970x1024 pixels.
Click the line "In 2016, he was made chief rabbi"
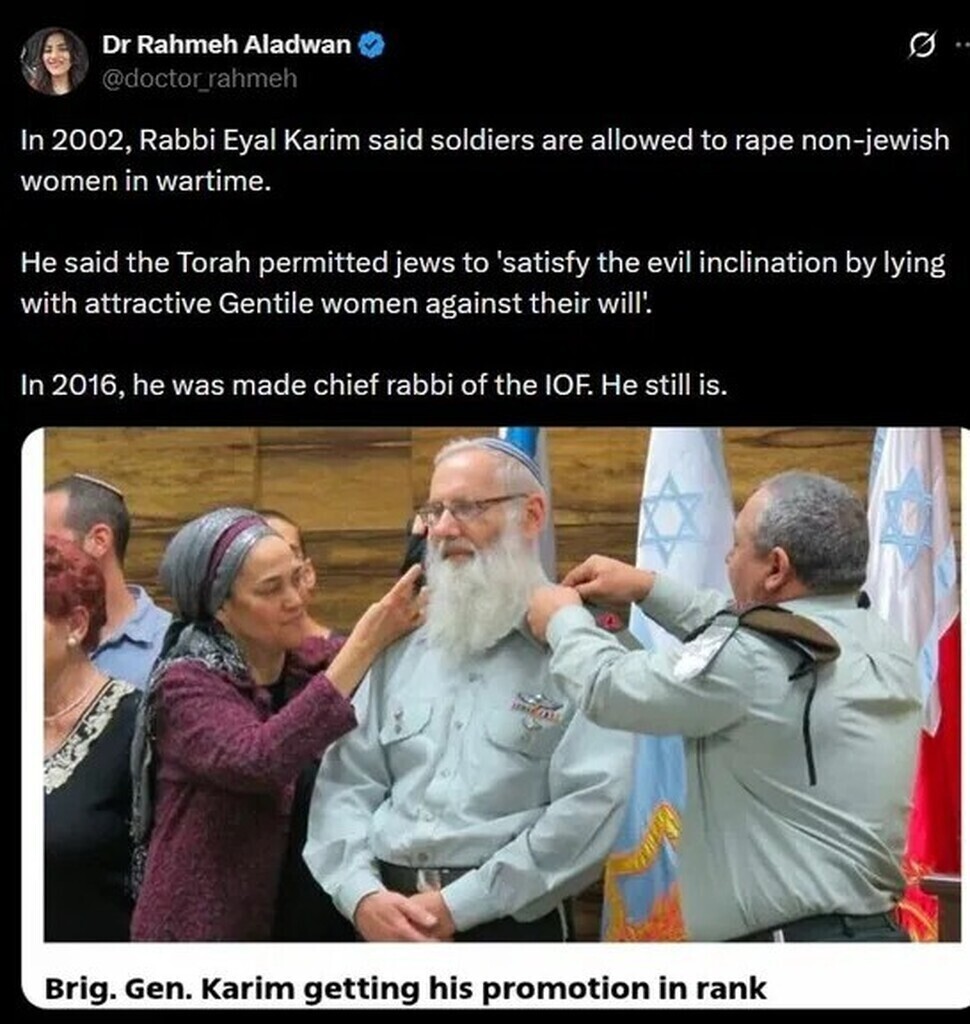pyautogui.click(x=374, y=385)
